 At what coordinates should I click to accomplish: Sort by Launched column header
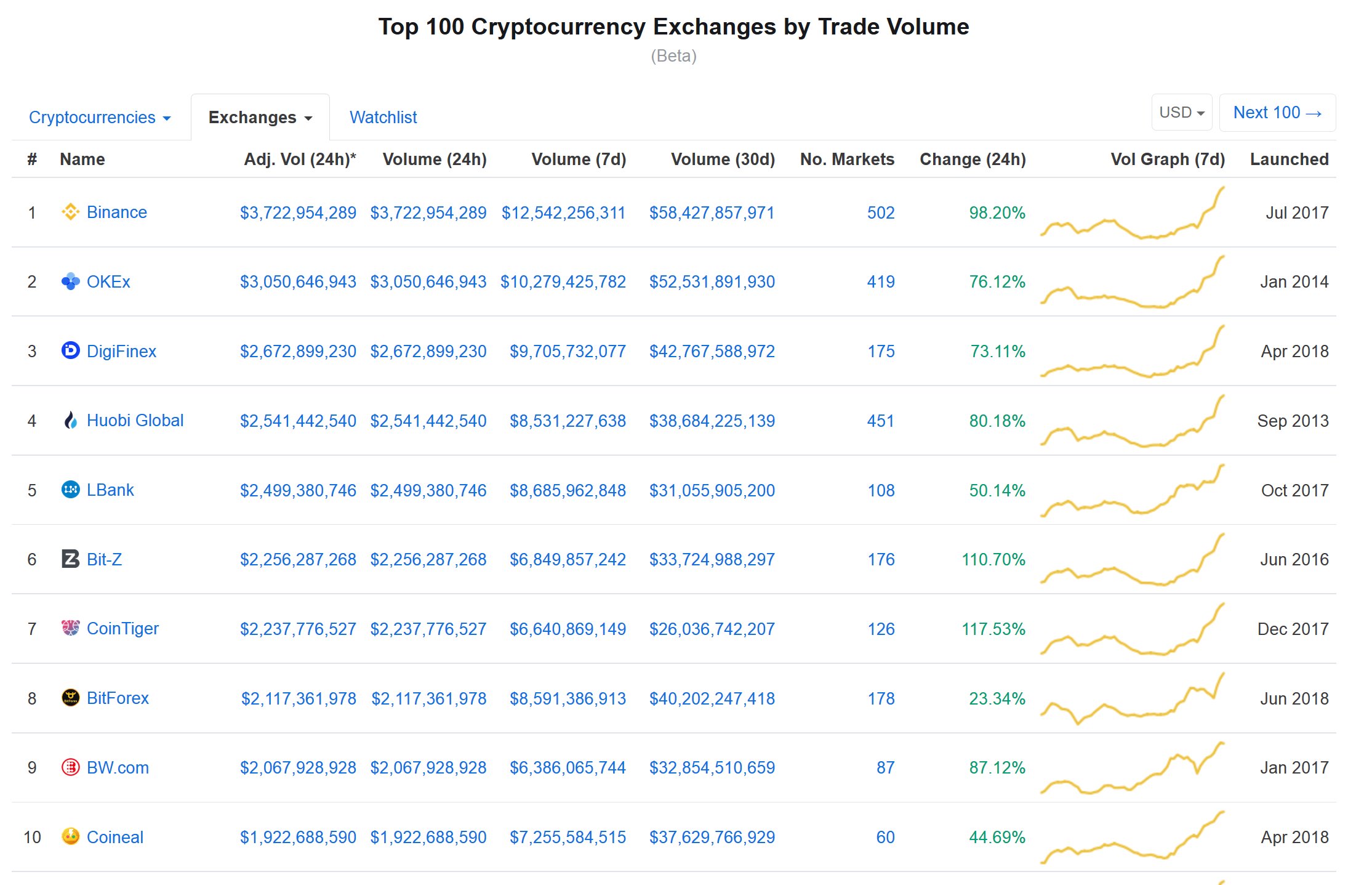click(x=1290, y=159)
